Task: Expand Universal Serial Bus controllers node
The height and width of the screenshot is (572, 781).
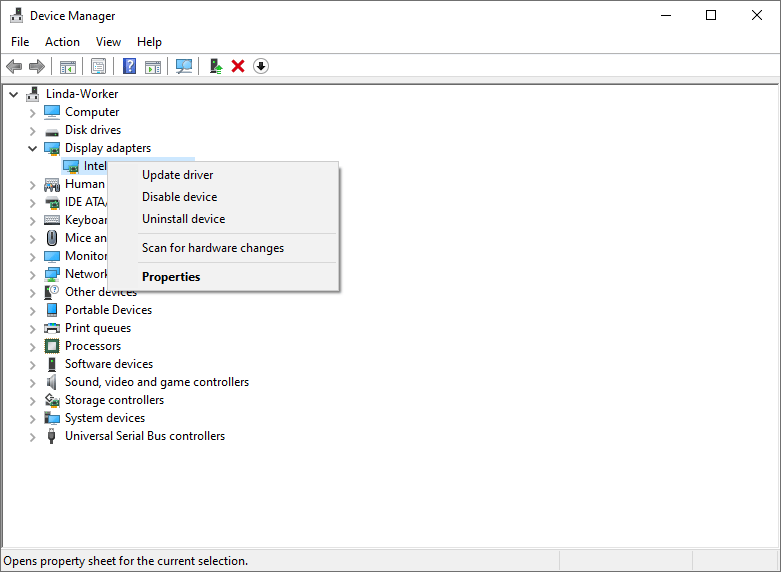Action: point(32,436)
